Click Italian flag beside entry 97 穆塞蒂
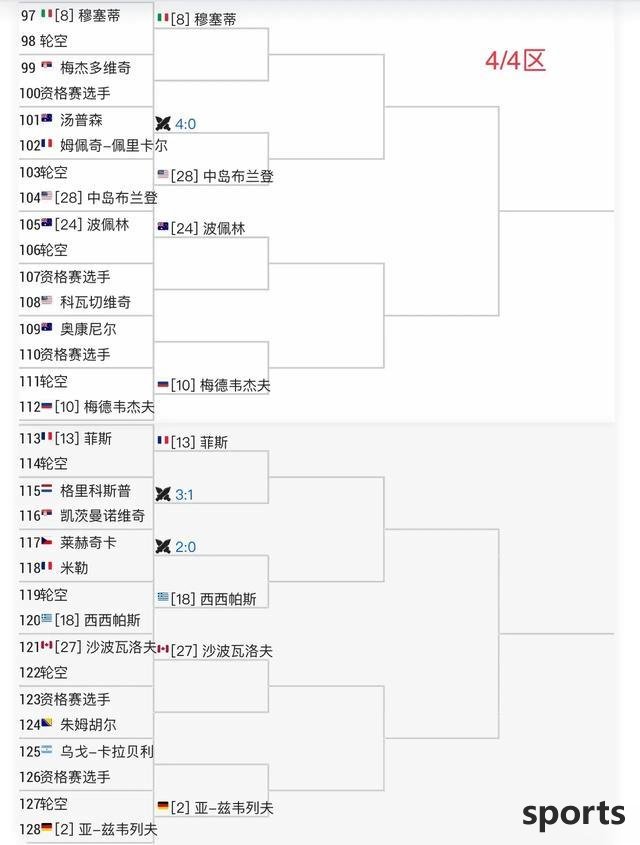The width and height of the screenshot is (640, 845). point(46,13)
